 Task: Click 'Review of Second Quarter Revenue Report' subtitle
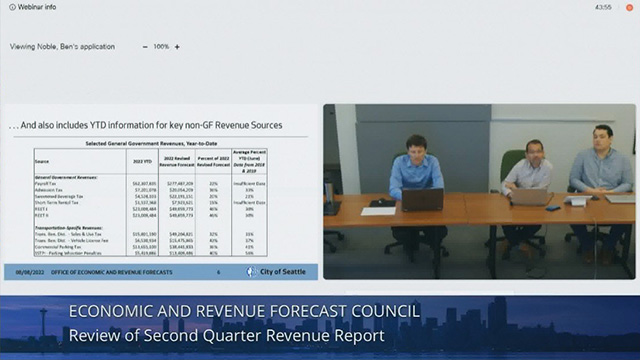(x=227, y=336)
